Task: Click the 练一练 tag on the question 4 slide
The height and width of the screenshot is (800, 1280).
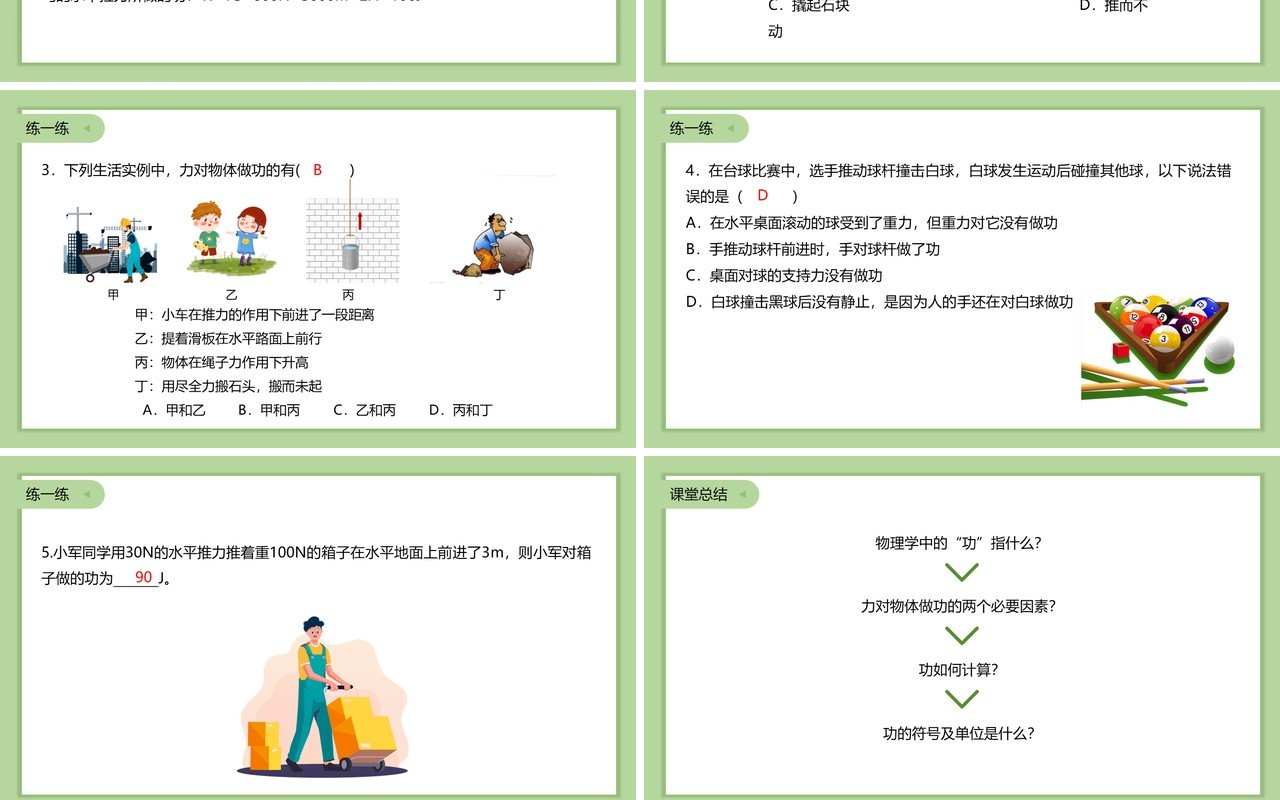Action: click(707, 128)
